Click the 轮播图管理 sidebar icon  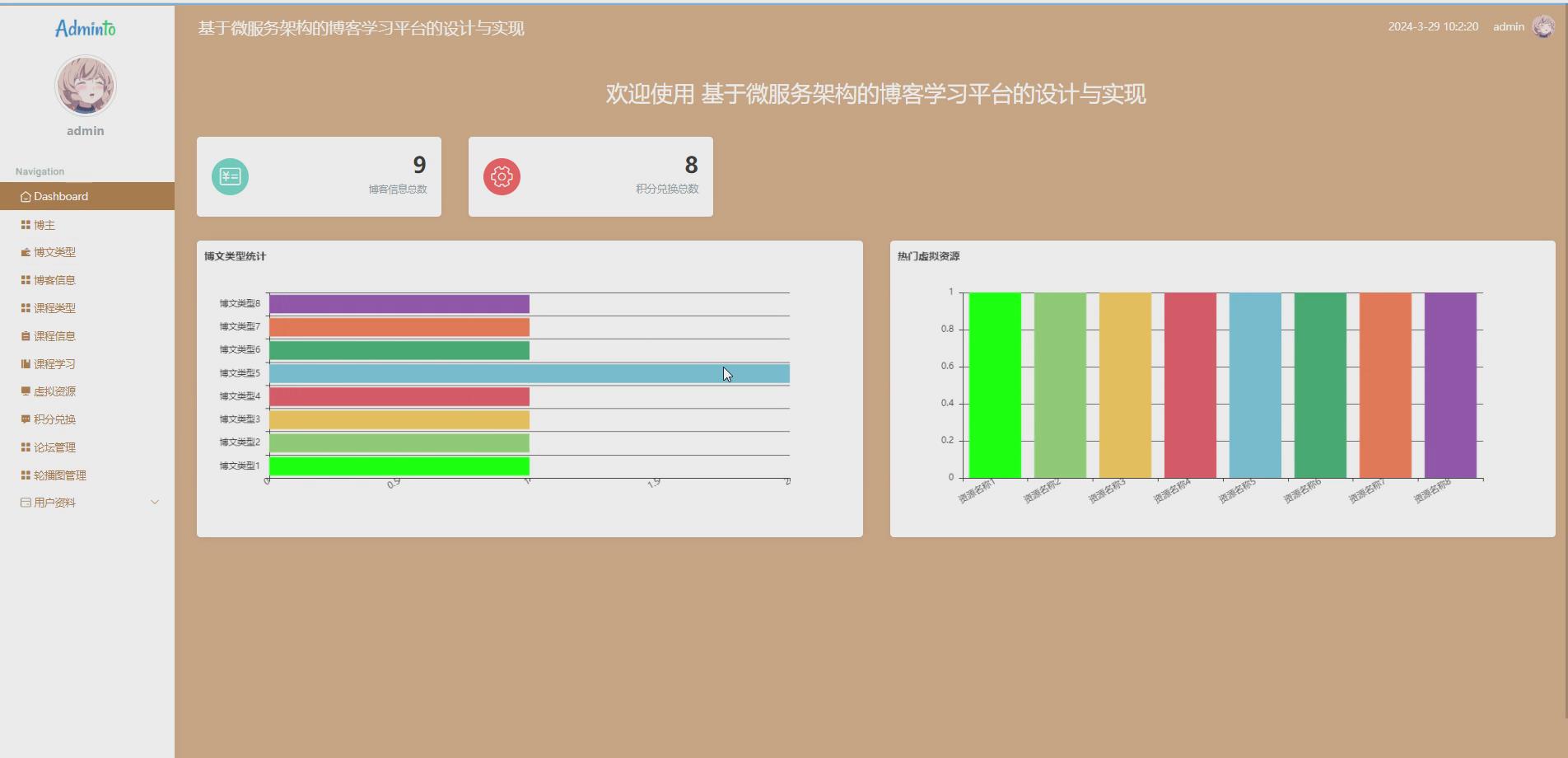[24, 475]
